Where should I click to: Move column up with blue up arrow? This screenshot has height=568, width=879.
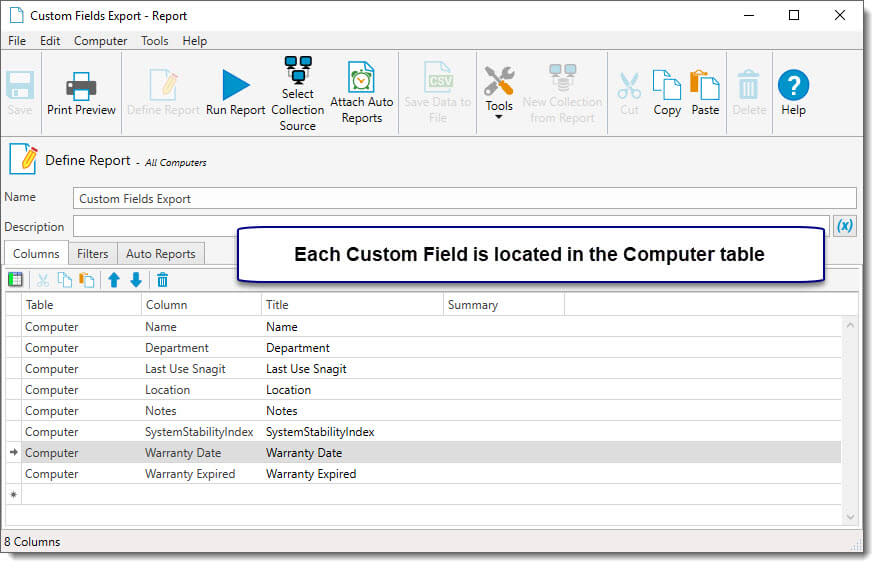tap(114, 279)
